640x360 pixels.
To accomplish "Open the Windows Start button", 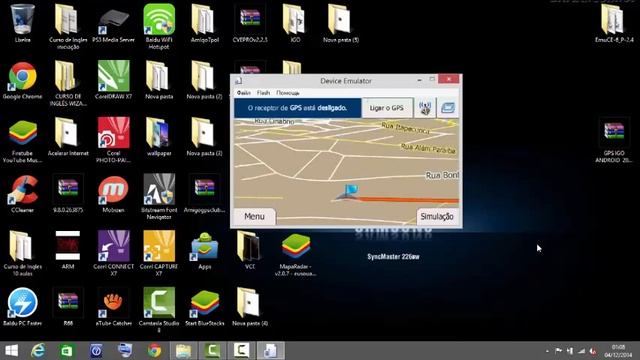I will [x=11, y=351].
